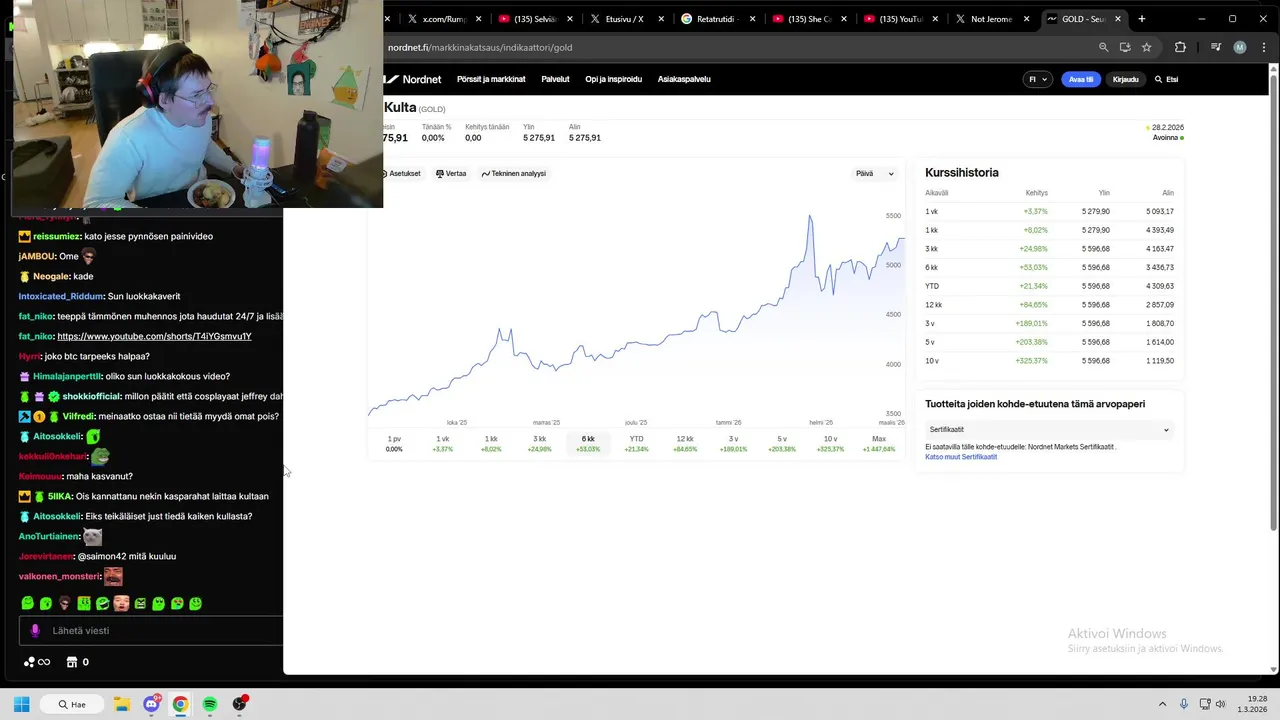Open Spotify from taskbar

[x=210, y=704]
